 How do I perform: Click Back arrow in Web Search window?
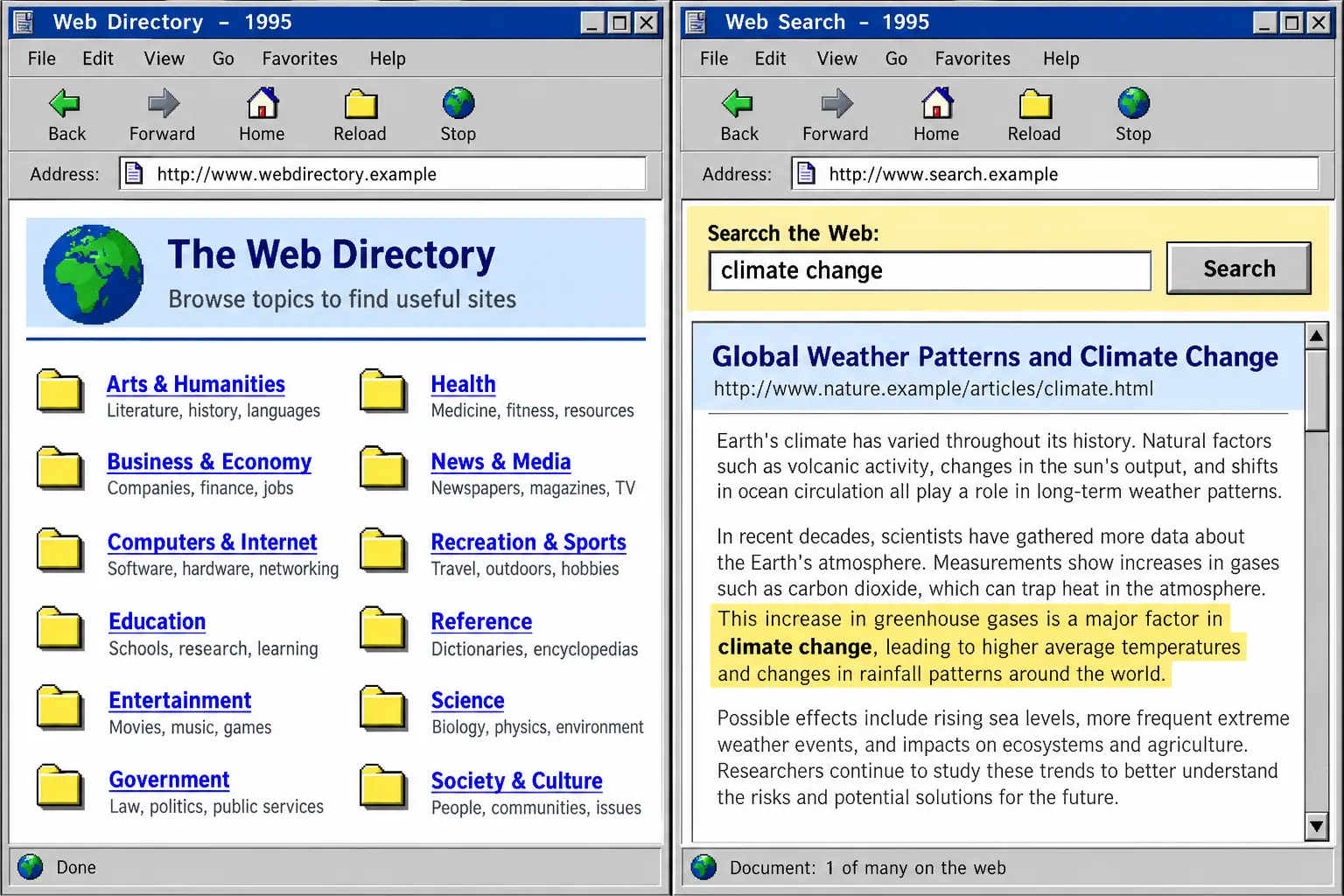[x=738, y=104]
